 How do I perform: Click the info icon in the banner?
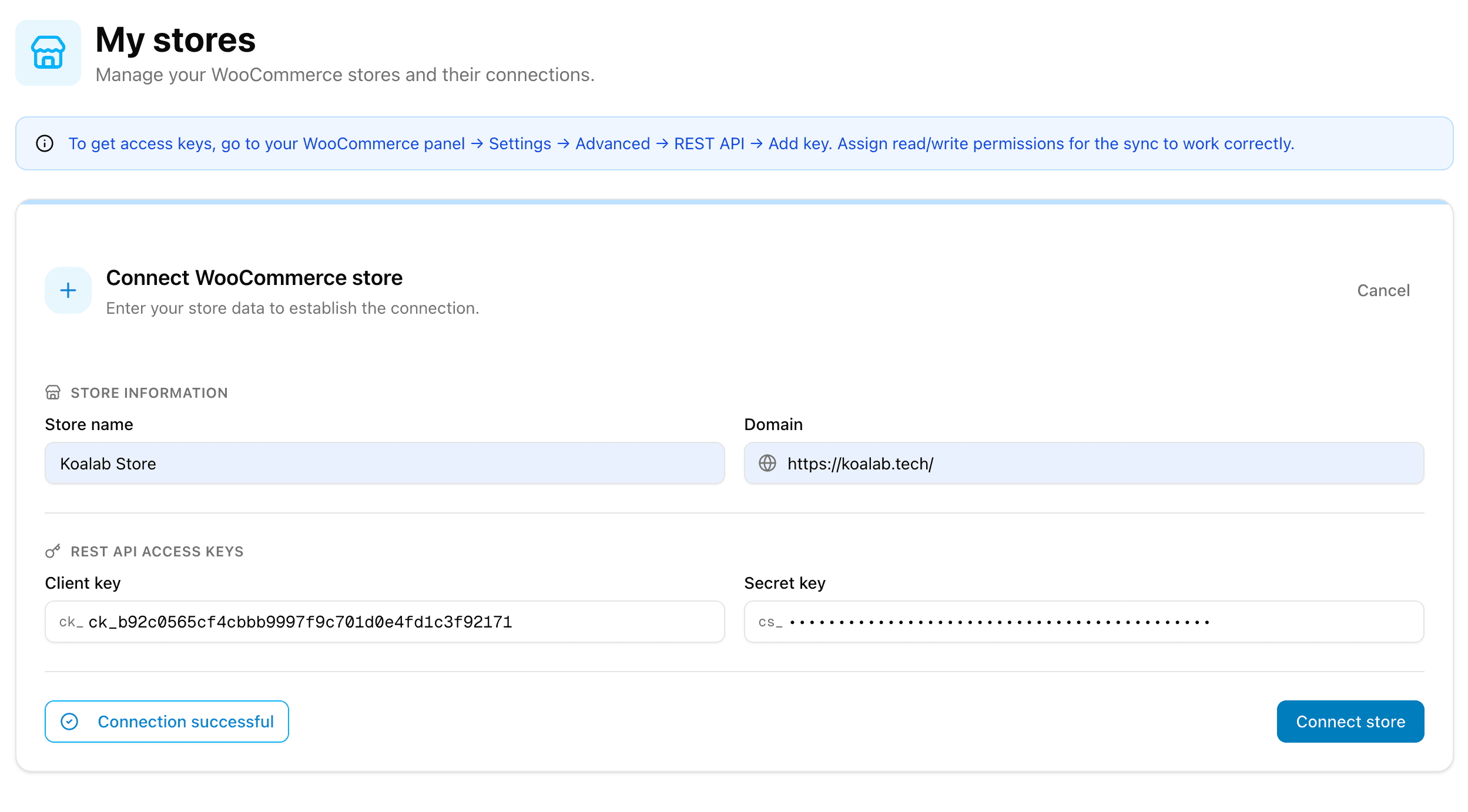click(45, 143)
